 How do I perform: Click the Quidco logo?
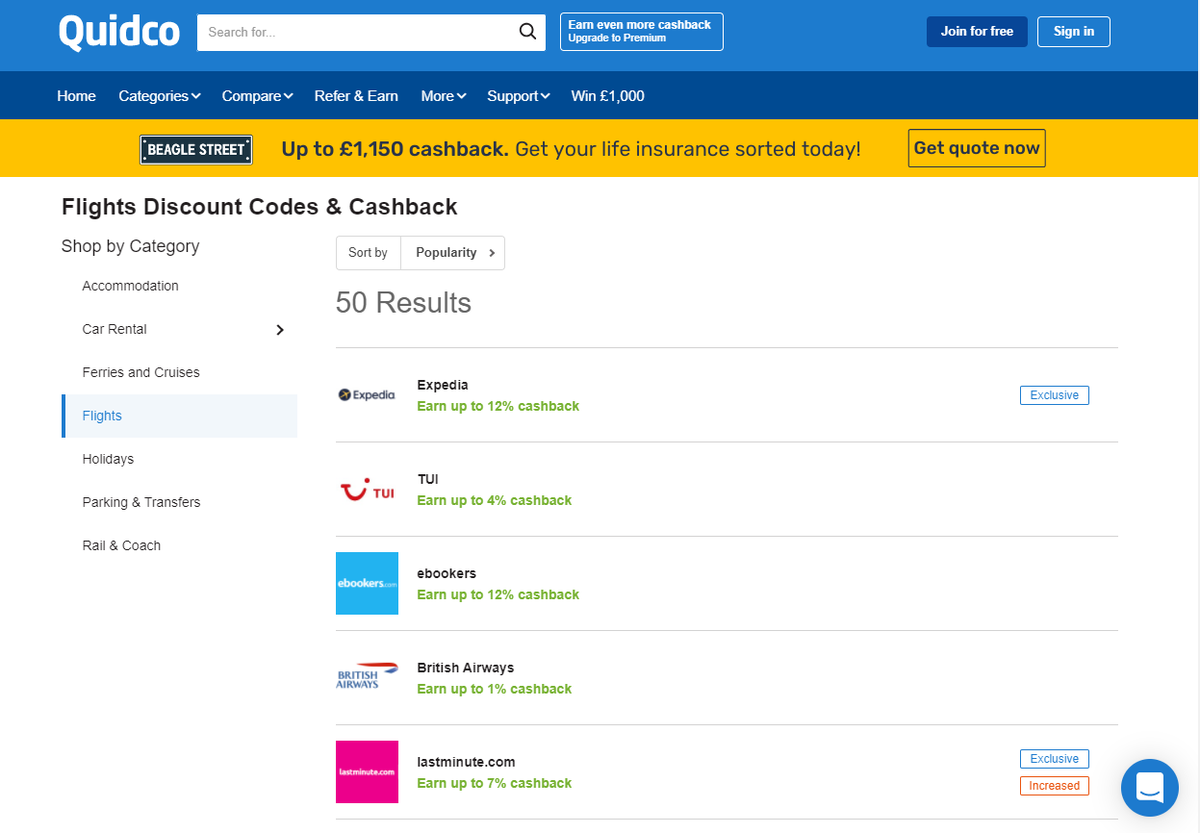pos(118,31)
